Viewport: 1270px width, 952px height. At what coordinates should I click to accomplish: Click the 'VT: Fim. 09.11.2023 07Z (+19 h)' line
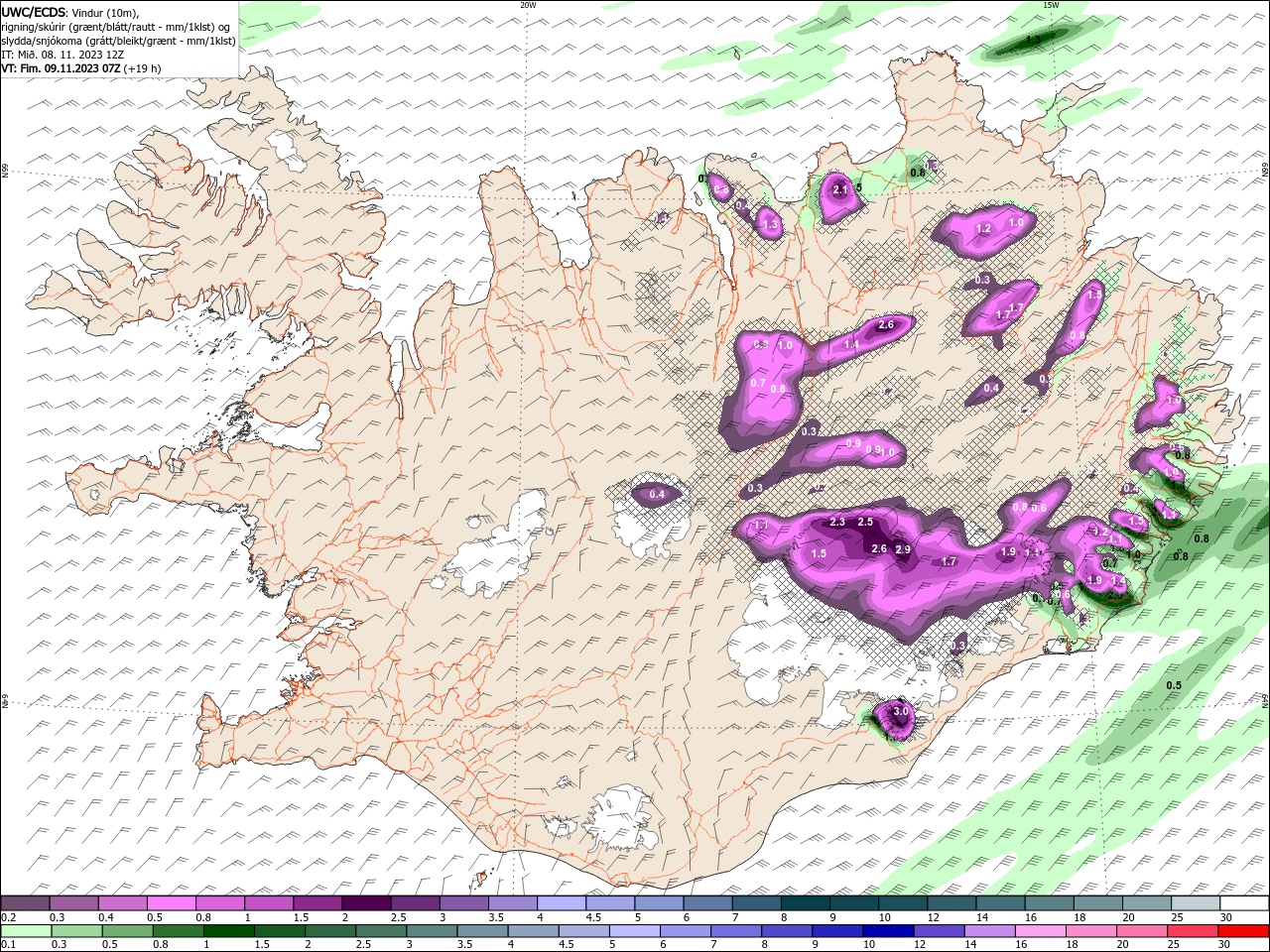[x=81, y=68]
